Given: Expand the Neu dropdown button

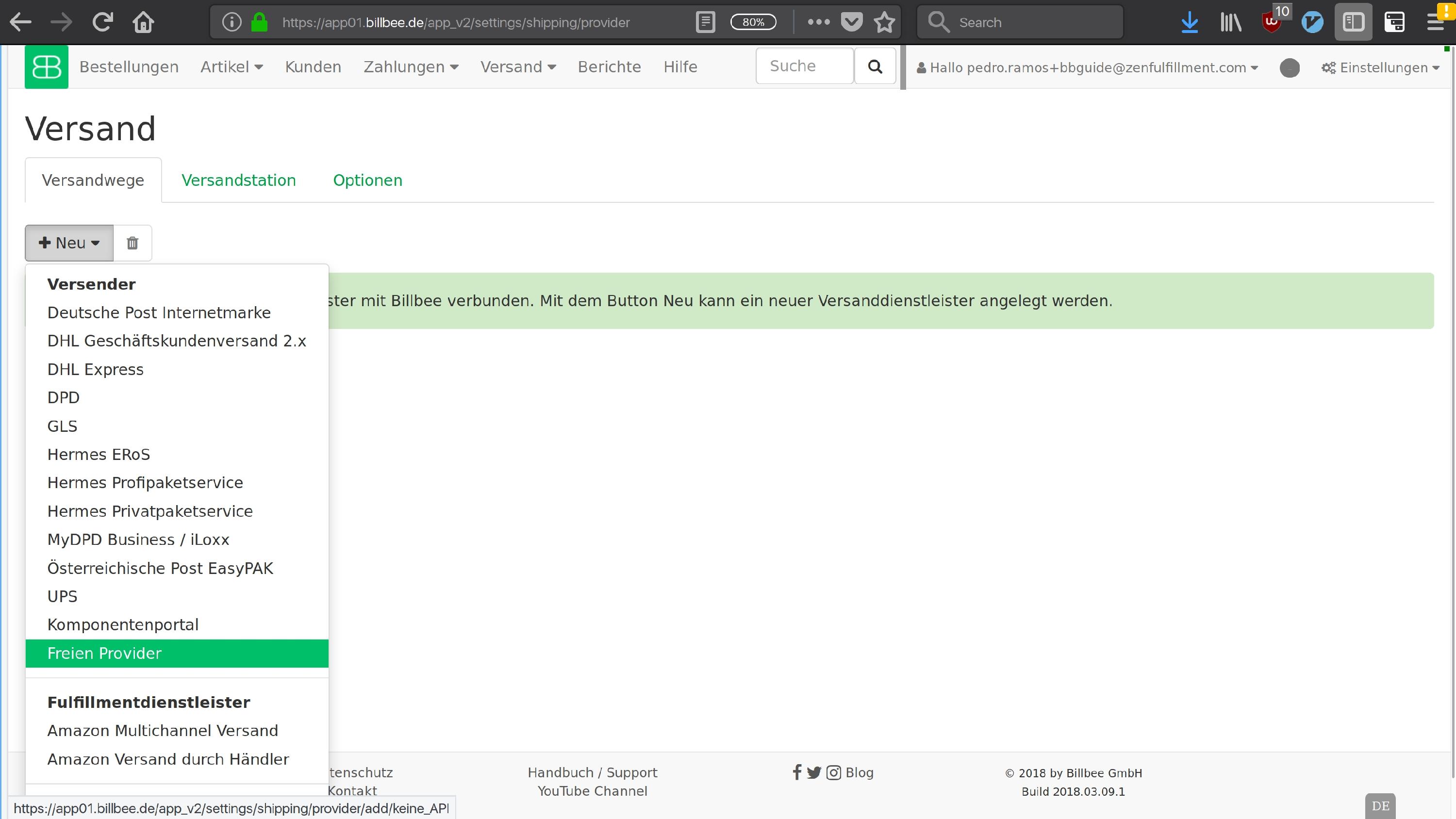Looking at the screenshot, I should coord(68,243).
